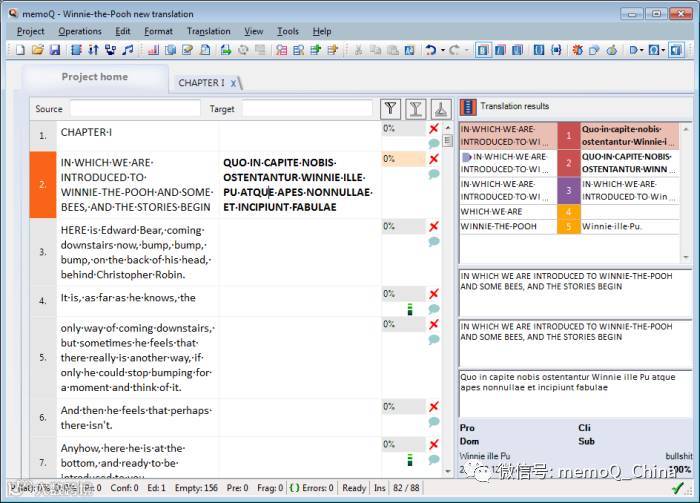Open comment bubble for segment 2
This screenshot has width=700, height=503.
tap(433, 174)
